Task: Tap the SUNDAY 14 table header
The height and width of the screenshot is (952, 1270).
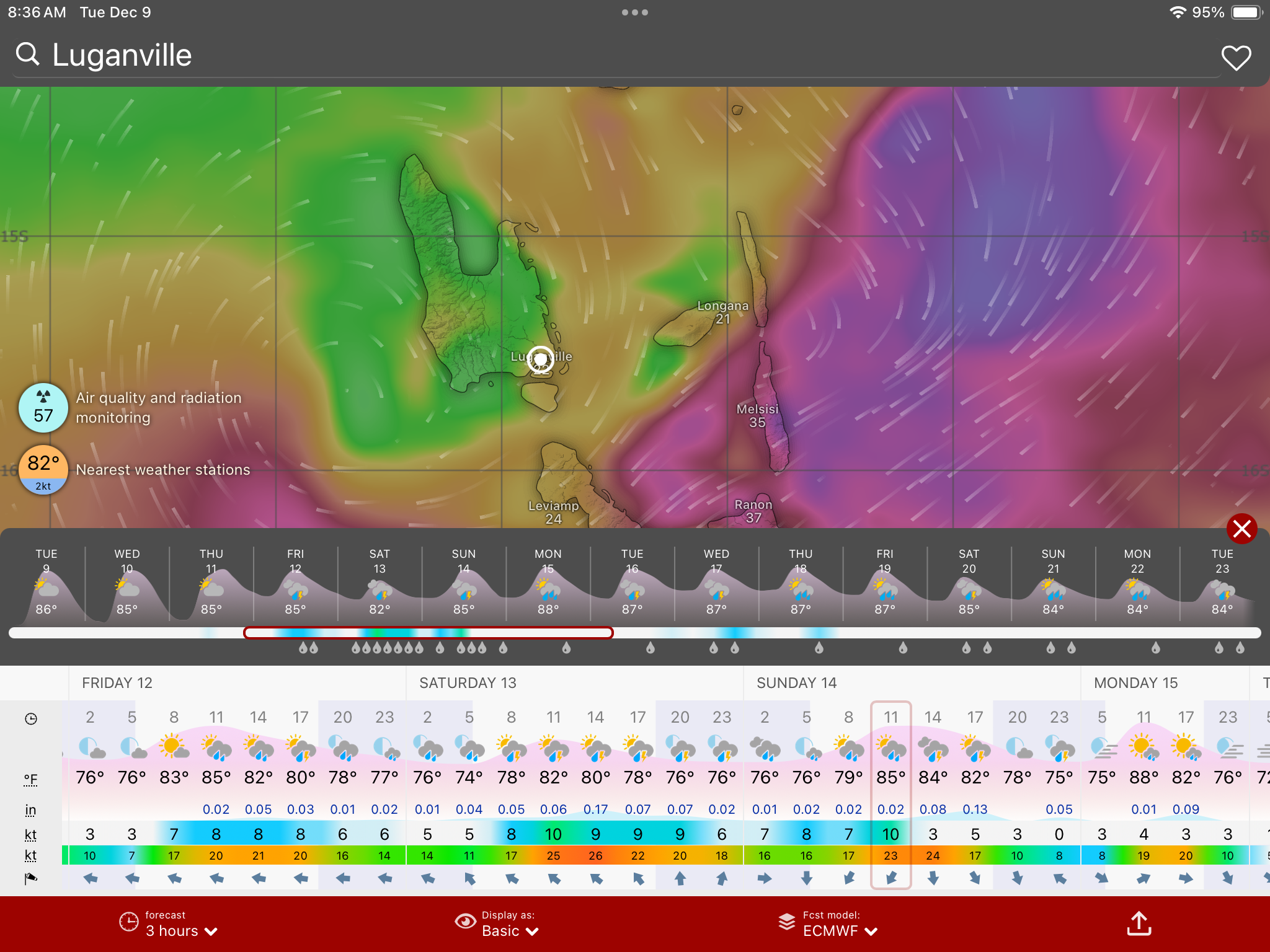Action: tap(796, 683)
